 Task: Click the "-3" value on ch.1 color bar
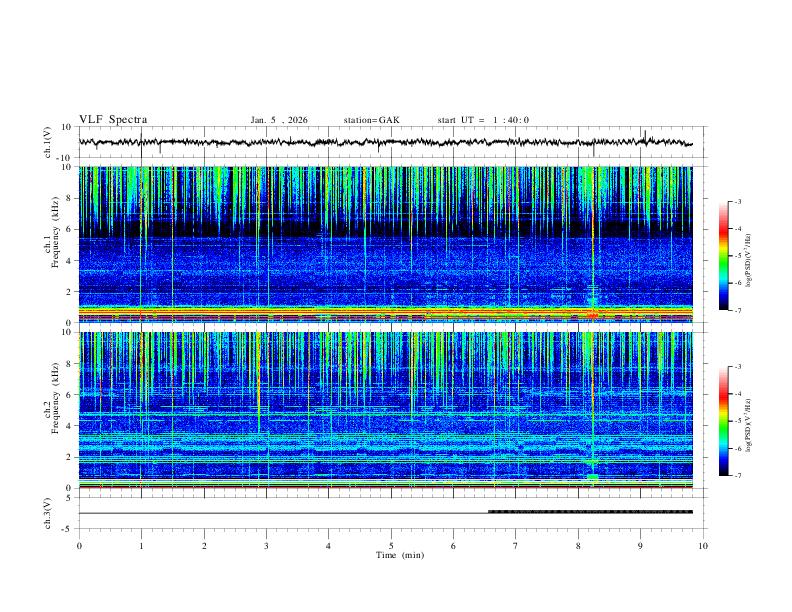[737, 201]
